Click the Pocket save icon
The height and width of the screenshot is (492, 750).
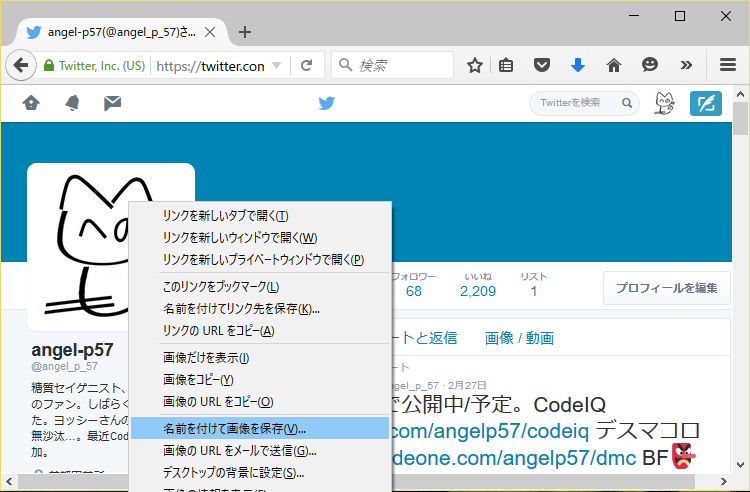click(x=541, y=65)
